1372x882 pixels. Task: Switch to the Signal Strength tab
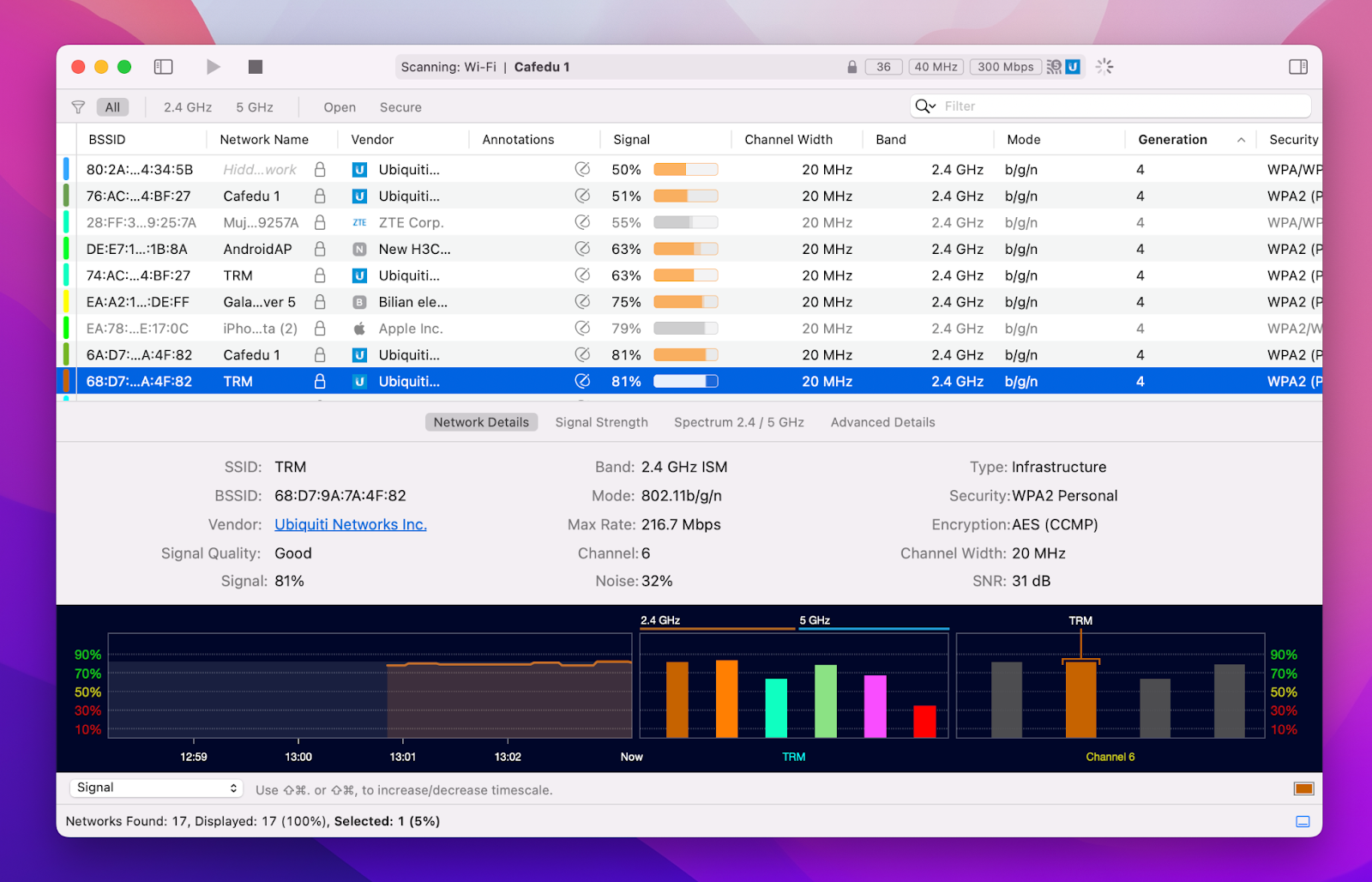(601, 422)
